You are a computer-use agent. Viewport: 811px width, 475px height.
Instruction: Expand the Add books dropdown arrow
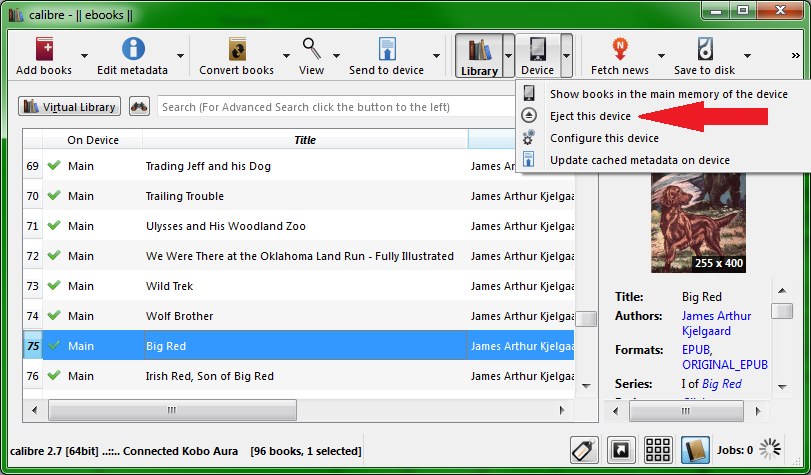pos(86,56)
